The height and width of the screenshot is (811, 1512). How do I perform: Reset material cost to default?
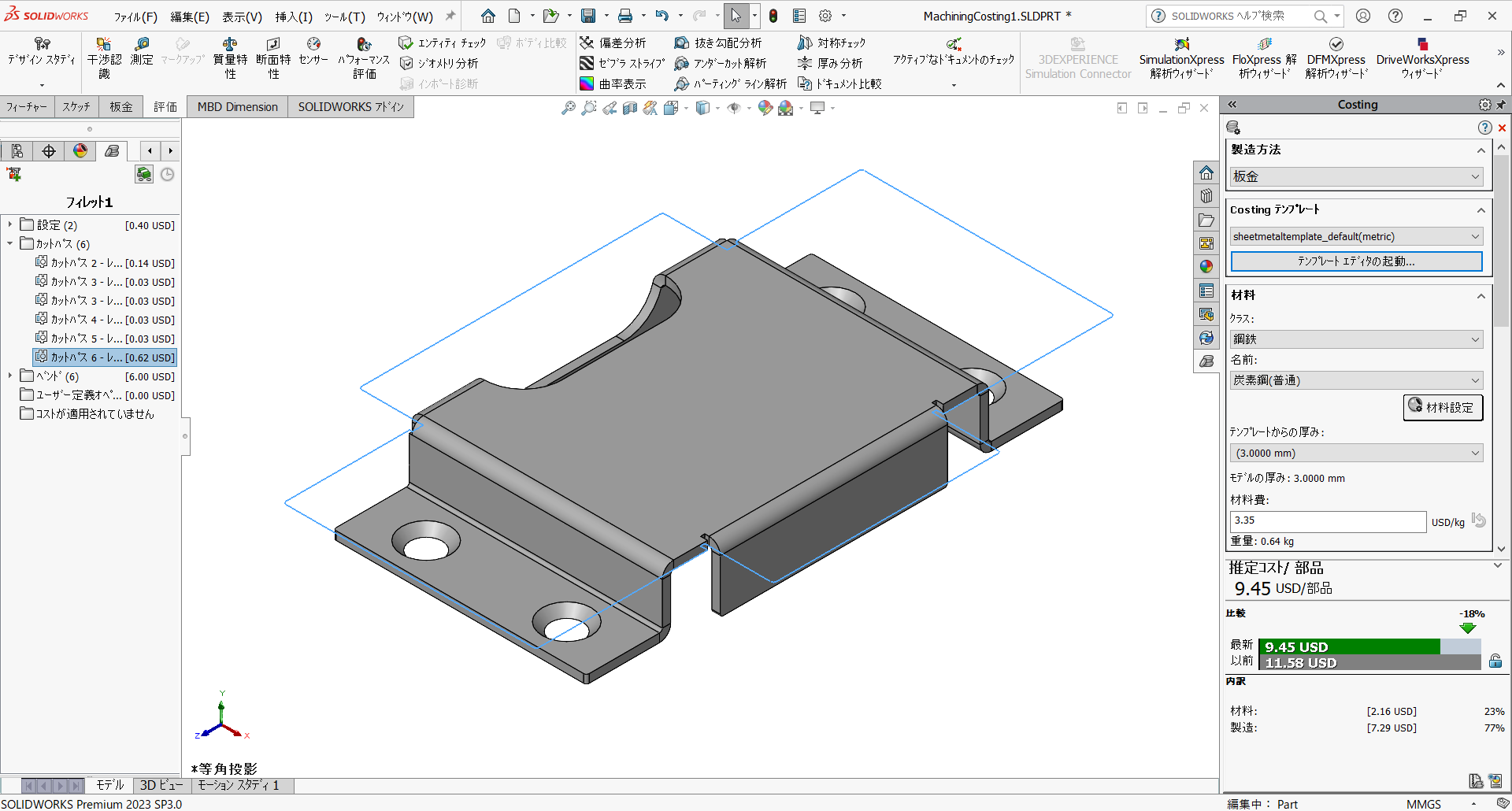[x=1478, y=520]
